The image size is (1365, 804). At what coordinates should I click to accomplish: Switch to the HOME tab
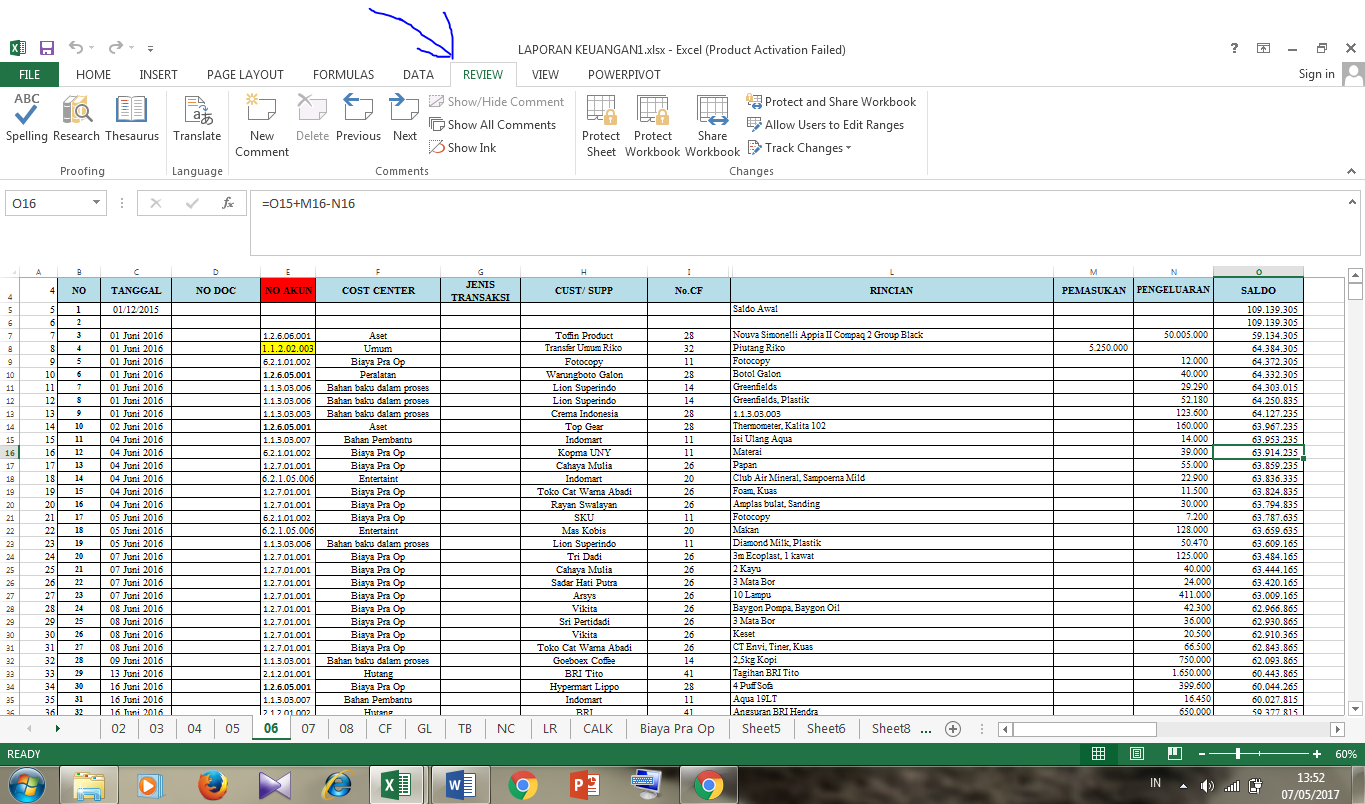94,75
